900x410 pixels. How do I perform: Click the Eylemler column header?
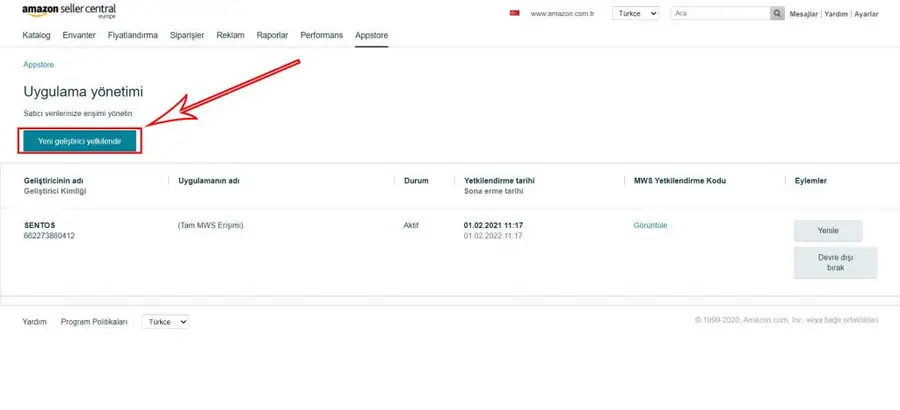pos(810,181)
